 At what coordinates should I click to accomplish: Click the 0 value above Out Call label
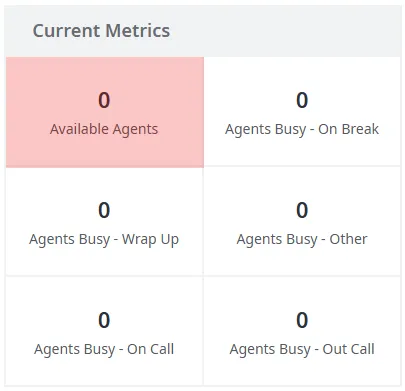(x=302, y=320)
